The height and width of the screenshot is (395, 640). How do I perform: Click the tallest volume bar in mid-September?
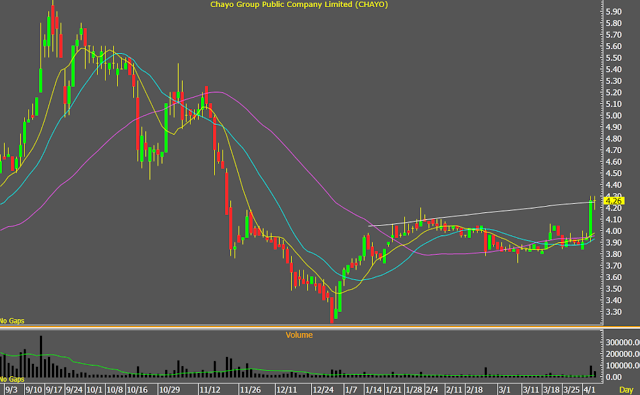[x=41, y=356]
